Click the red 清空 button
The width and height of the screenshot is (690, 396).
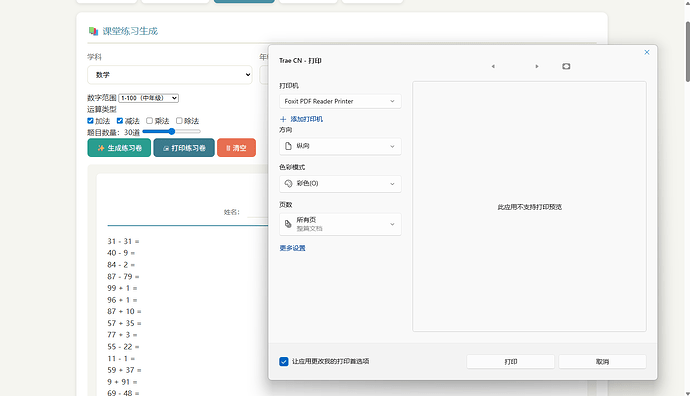coord(236,148)
